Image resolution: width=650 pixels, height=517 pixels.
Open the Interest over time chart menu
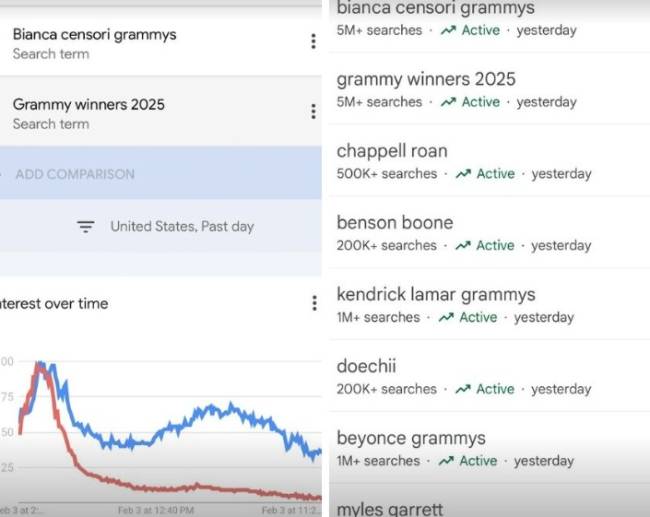tap(314, 302)
